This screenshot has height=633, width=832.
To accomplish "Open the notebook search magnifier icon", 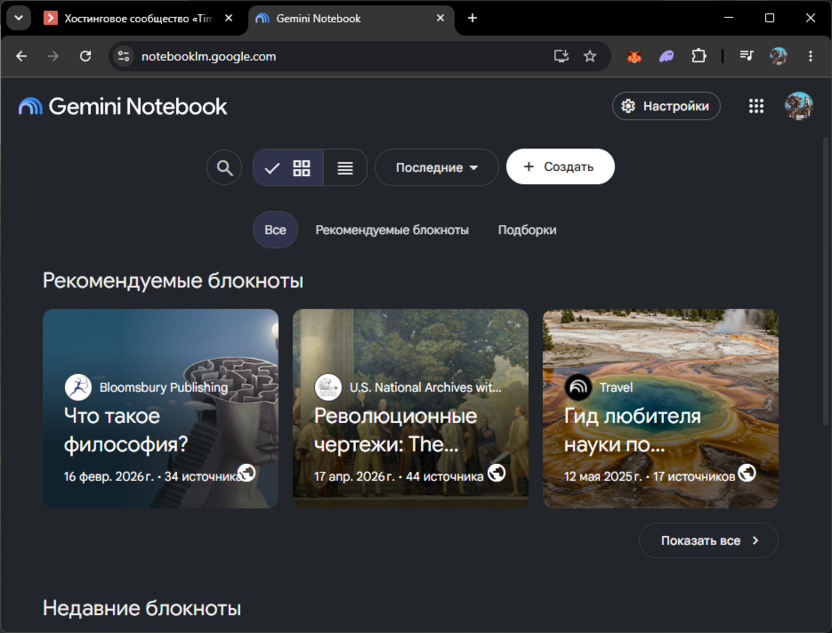I will coord(224,168).
